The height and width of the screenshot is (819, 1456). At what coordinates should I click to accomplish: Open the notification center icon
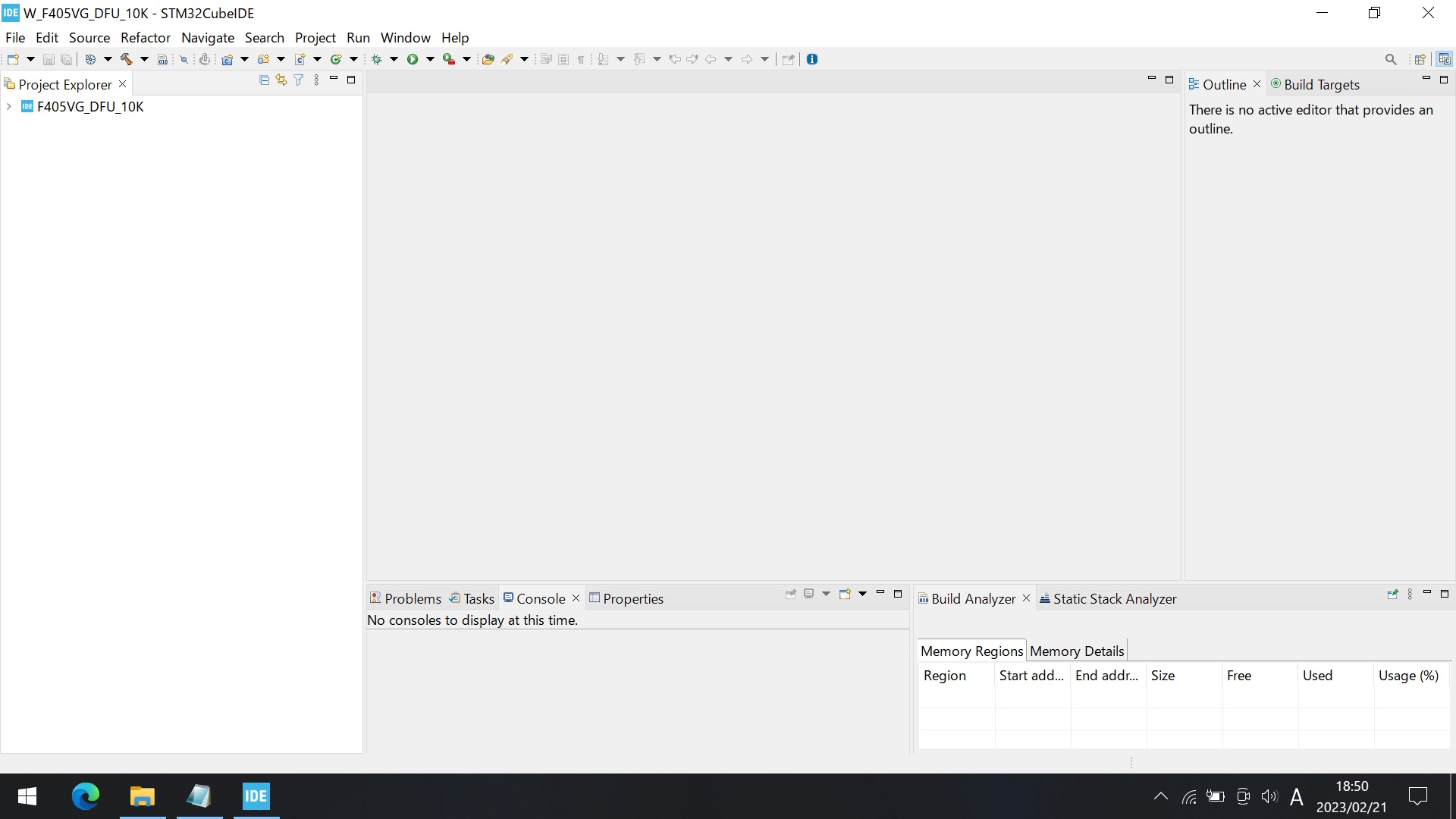click(1417, 796)
